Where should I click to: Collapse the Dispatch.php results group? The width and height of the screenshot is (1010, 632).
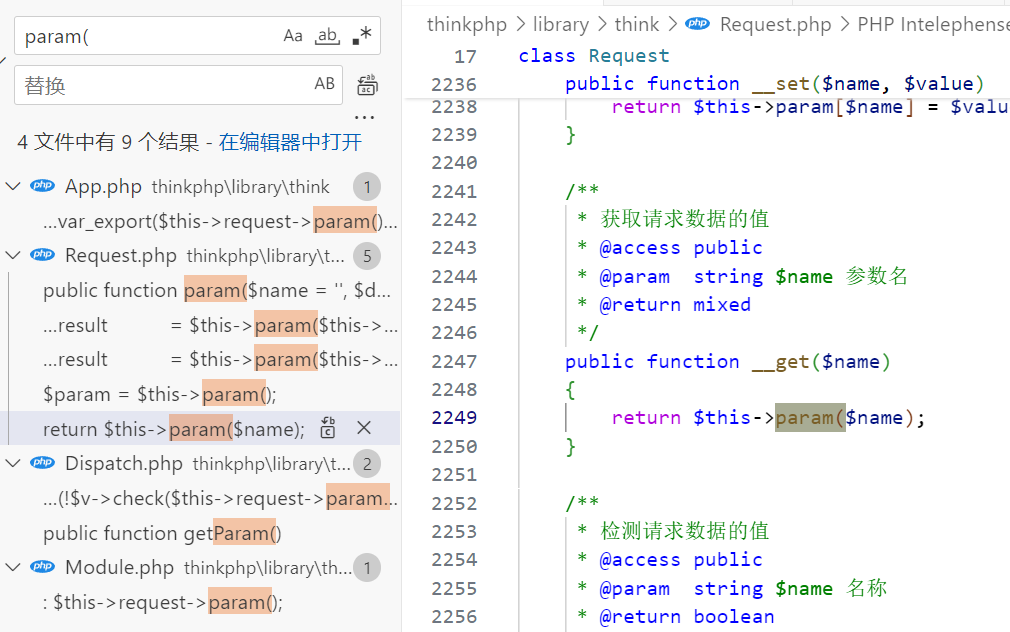(x=14, y=464)
